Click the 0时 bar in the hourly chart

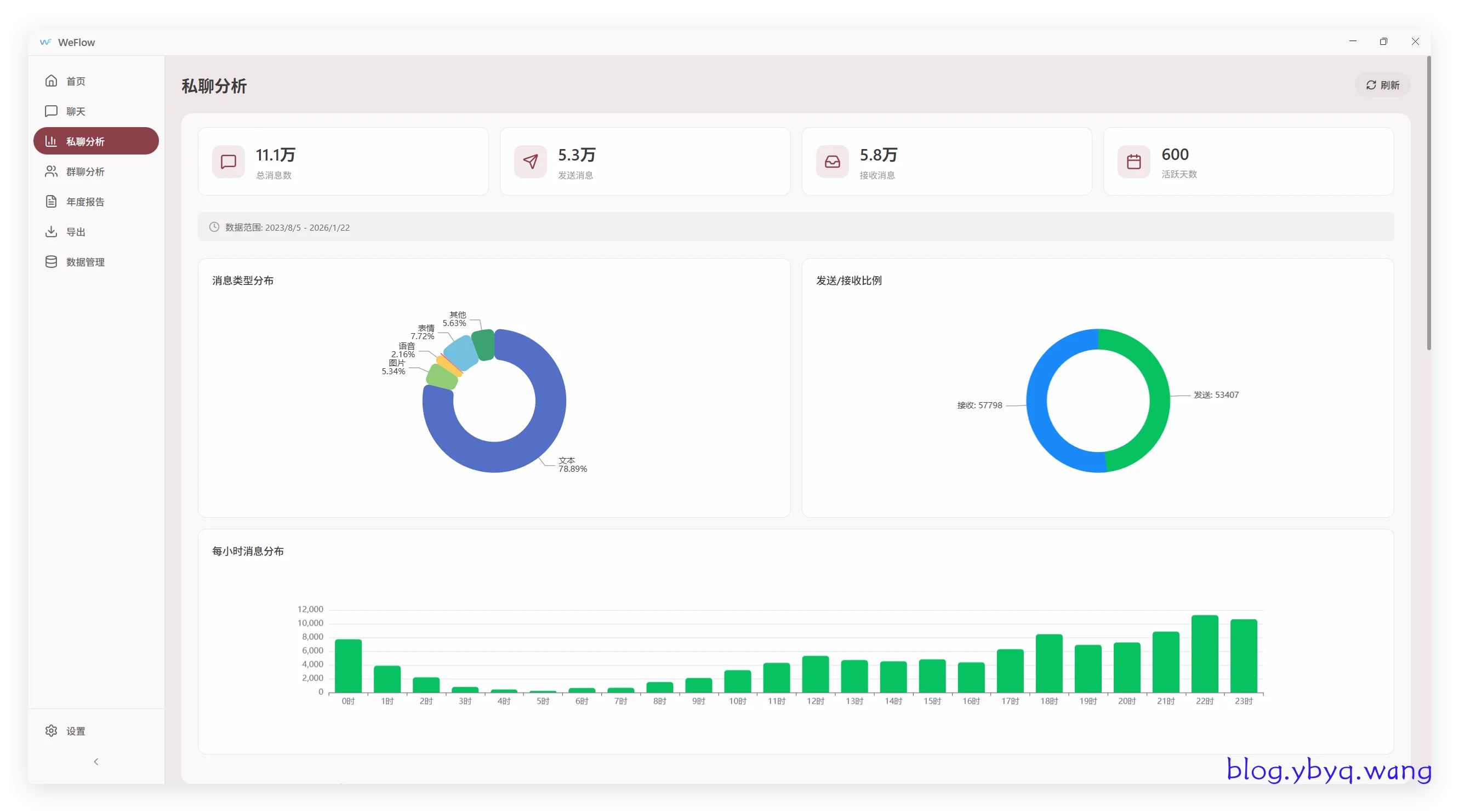pos(349,666)
